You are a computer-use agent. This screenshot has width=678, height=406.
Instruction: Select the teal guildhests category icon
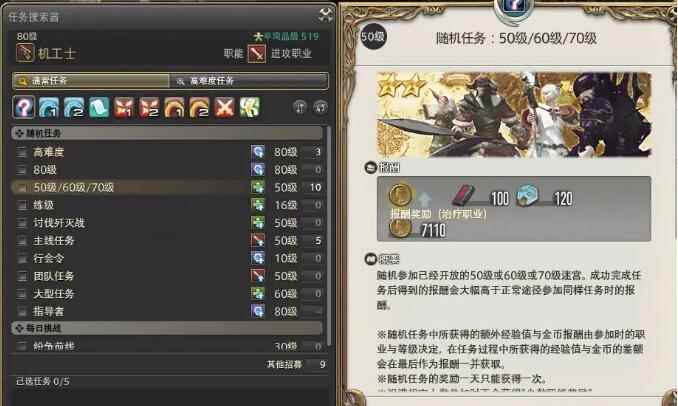coord(99,107)
